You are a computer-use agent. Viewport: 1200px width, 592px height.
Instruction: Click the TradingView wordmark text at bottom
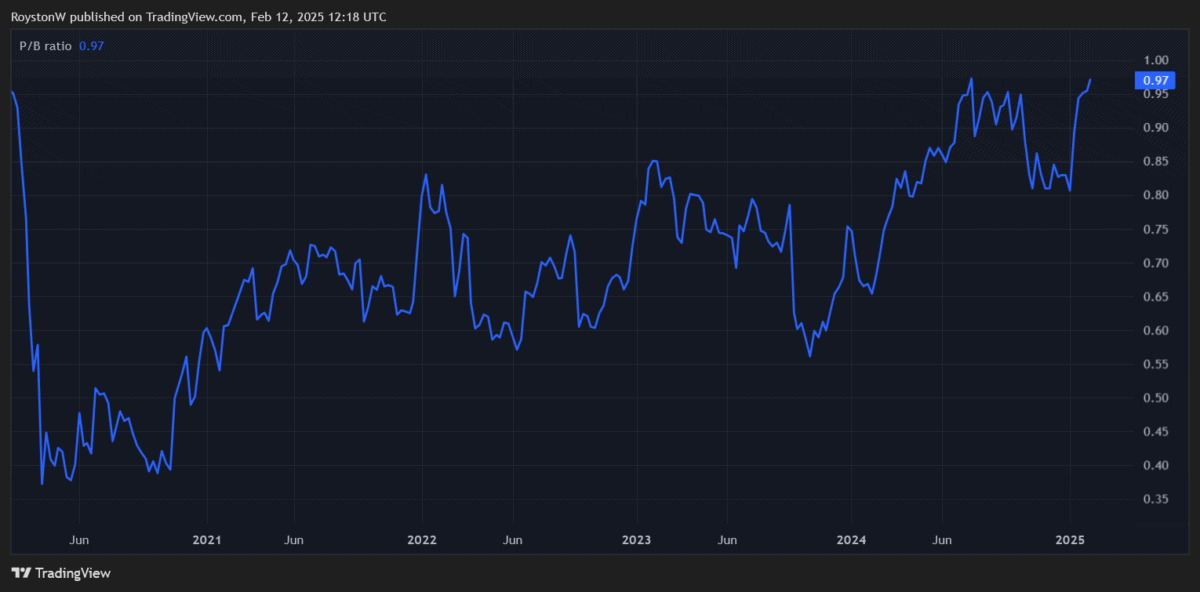[x=73, y=573]
